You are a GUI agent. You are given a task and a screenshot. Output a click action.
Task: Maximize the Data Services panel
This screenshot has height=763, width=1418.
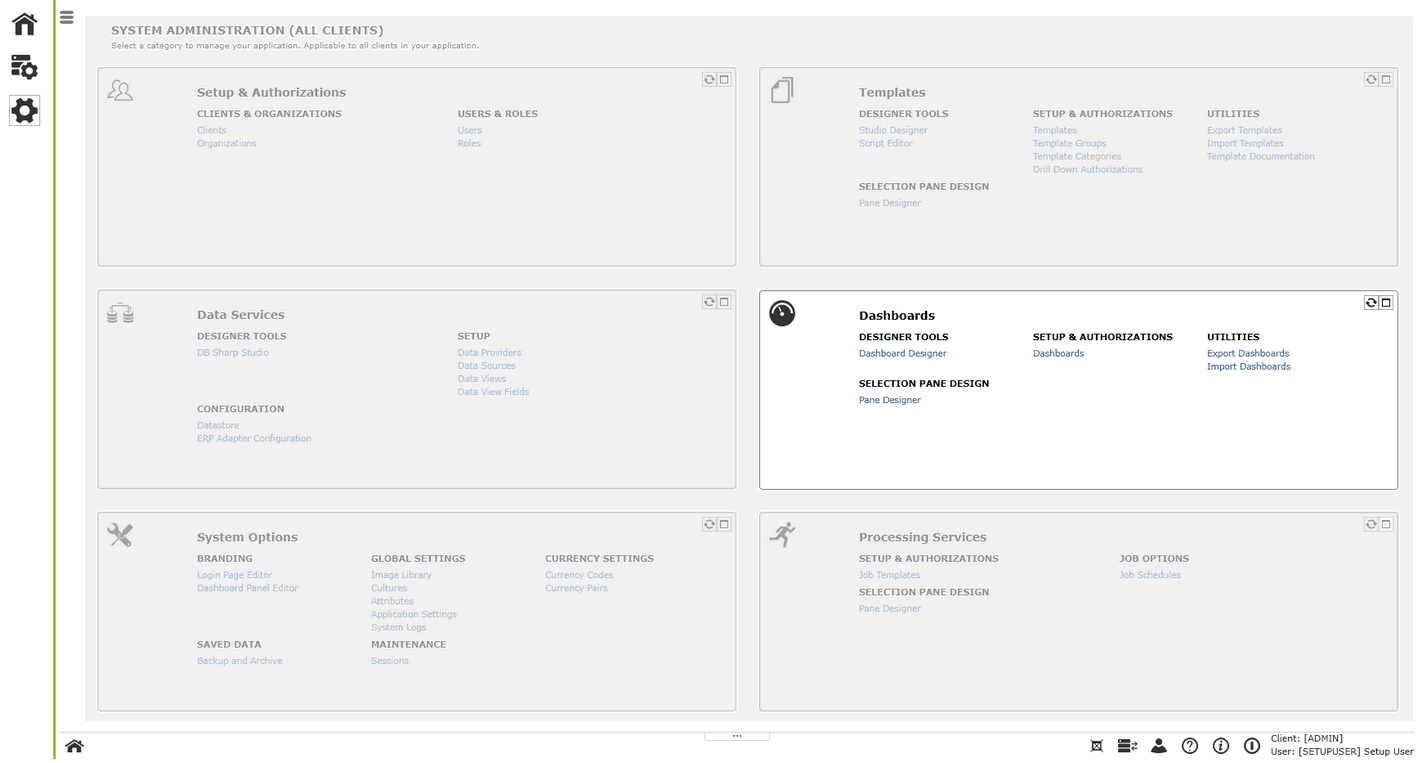725,301
